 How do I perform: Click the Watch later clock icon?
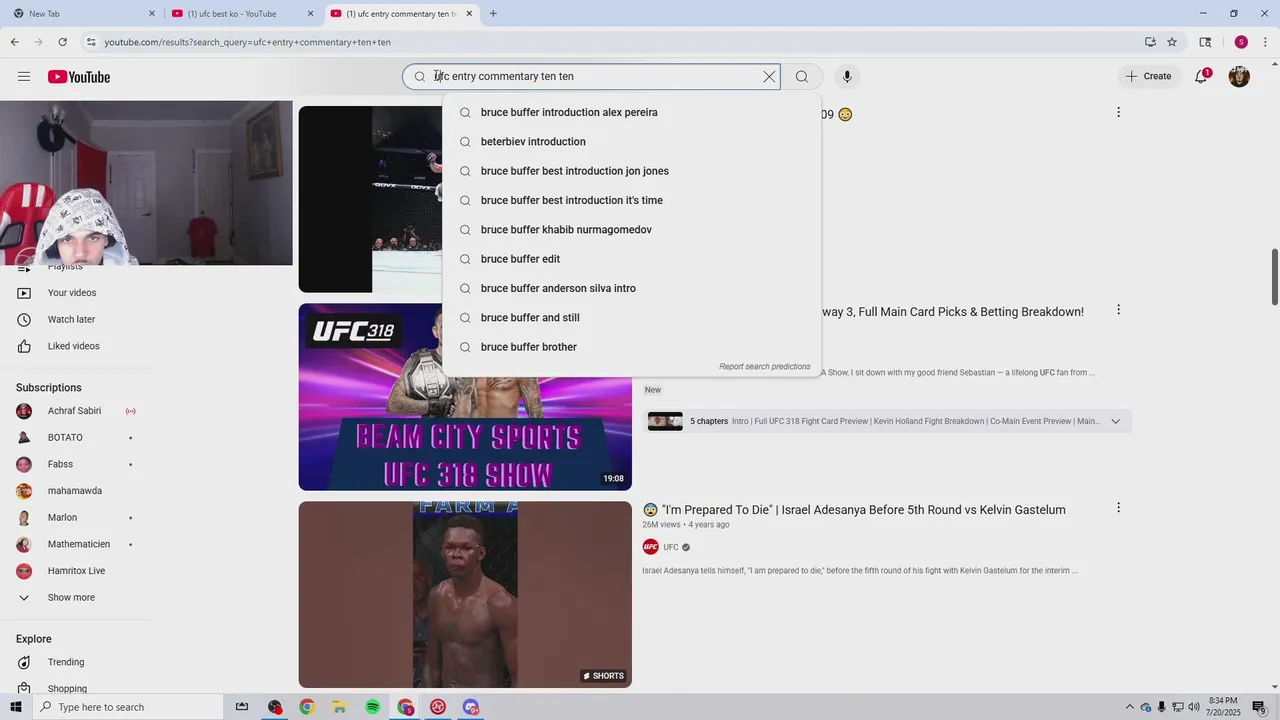[x=24, y=320]
